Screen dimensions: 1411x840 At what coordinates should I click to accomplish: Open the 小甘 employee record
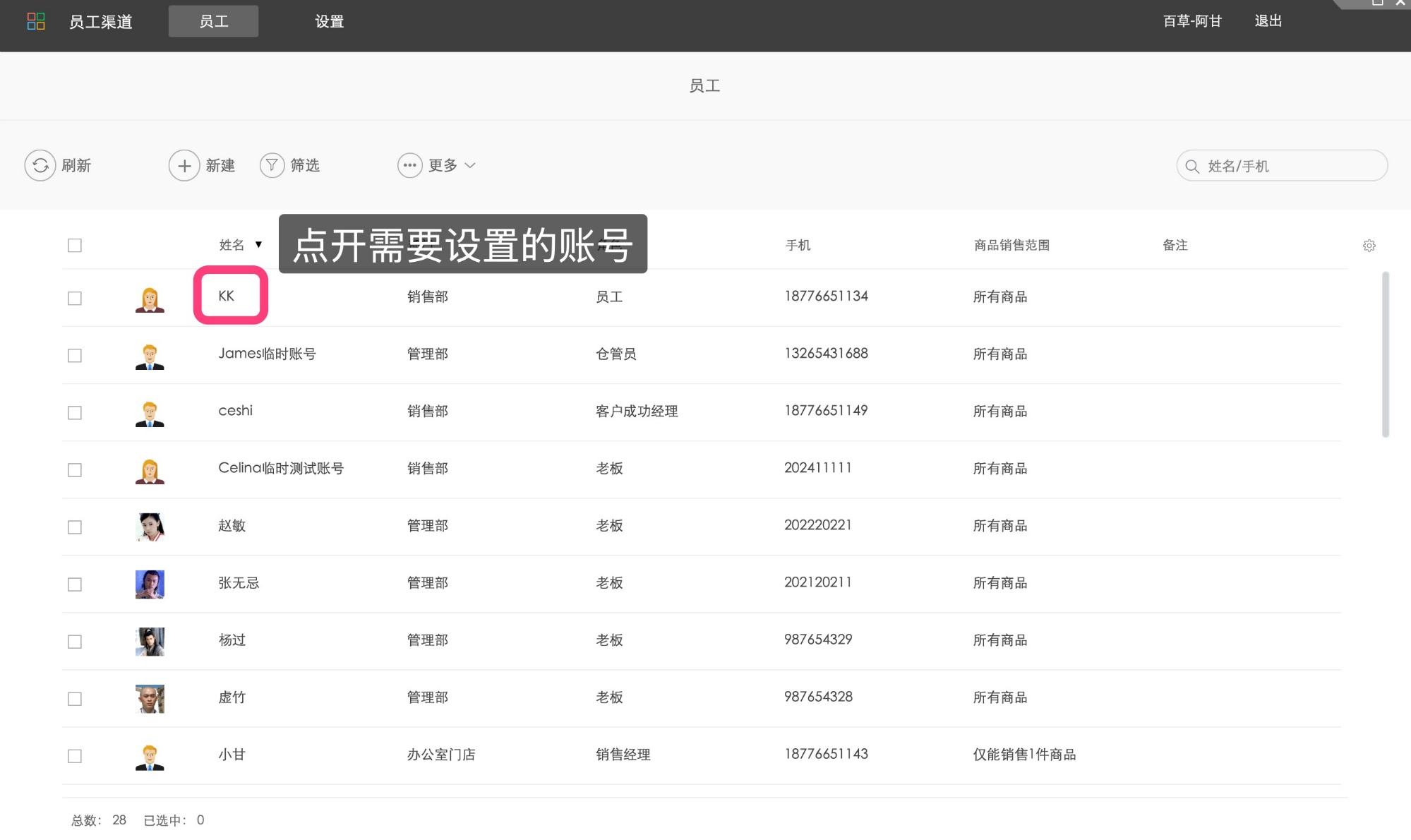pyautogui.click(x=232, y=754)
